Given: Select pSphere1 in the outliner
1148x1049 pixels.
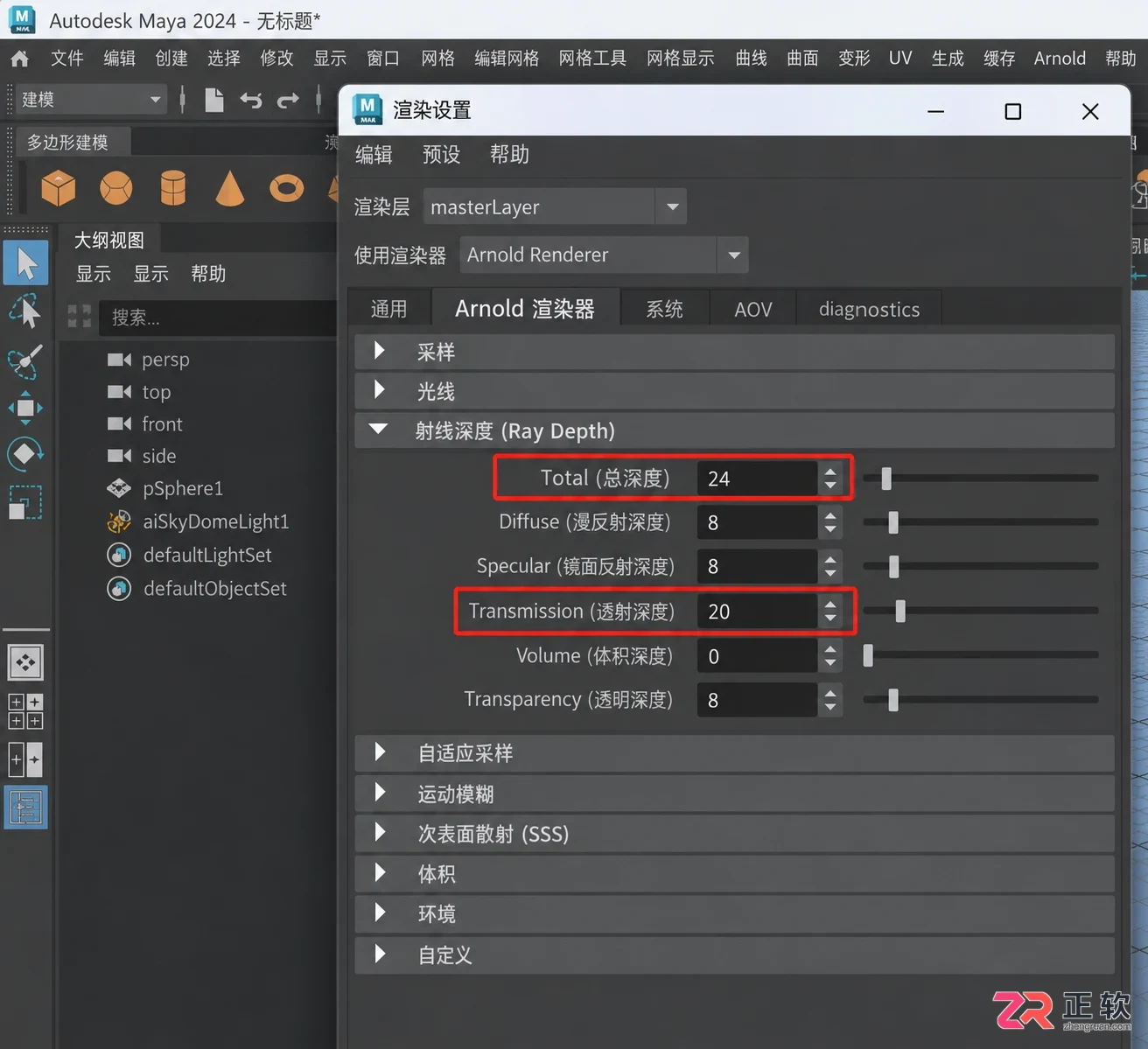Looking at the screenshot, I should coord(182,488).
